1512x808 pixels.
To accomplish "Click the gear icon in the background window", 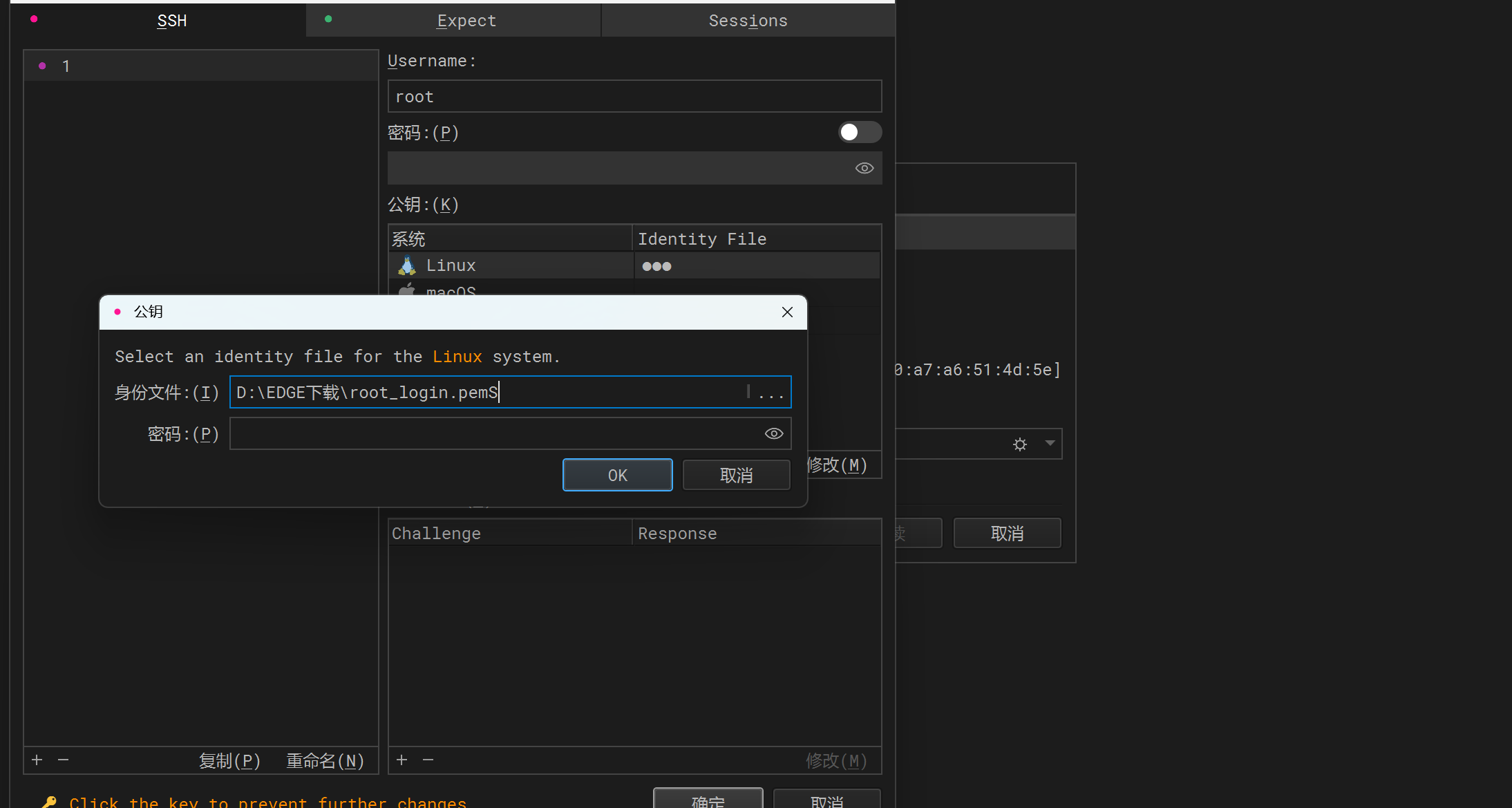I will pos(1020,444).
